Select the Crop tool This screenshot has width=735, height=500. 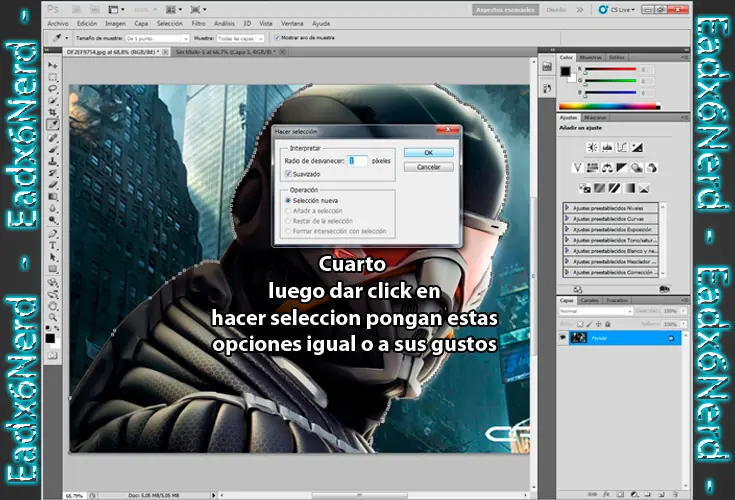[x=52, y=112]
